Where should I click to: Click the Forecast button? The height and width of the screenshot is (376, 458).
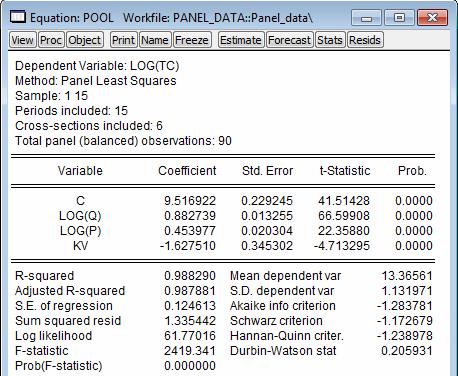(289, 40)
